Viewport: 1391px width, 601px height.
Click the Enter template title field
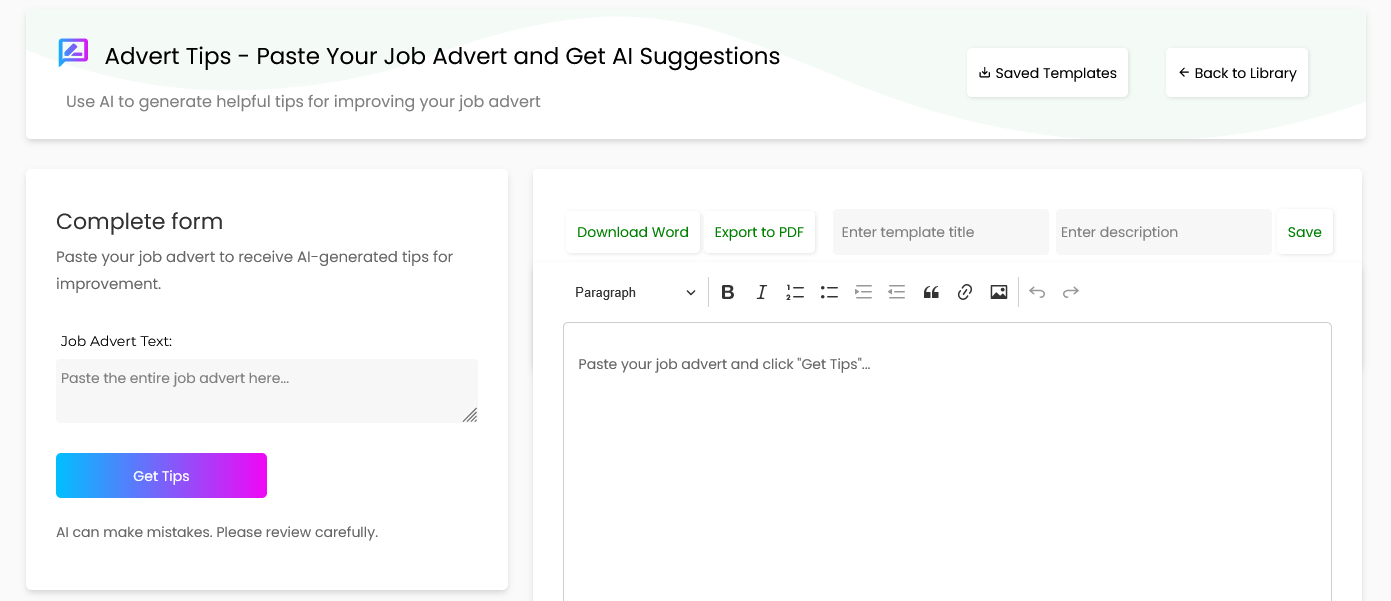(940, 232)
